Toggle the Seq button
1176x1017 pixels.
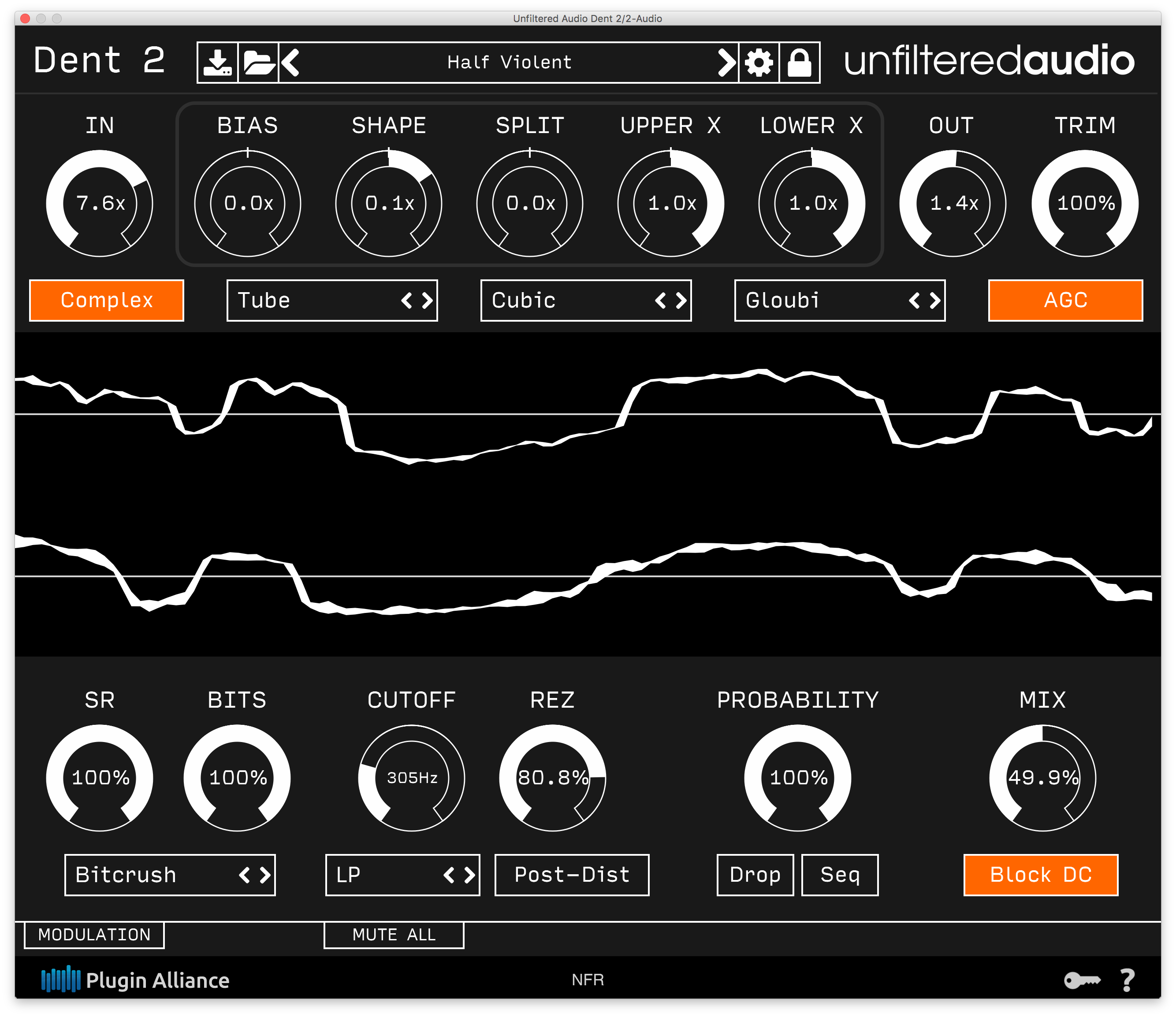840,875
